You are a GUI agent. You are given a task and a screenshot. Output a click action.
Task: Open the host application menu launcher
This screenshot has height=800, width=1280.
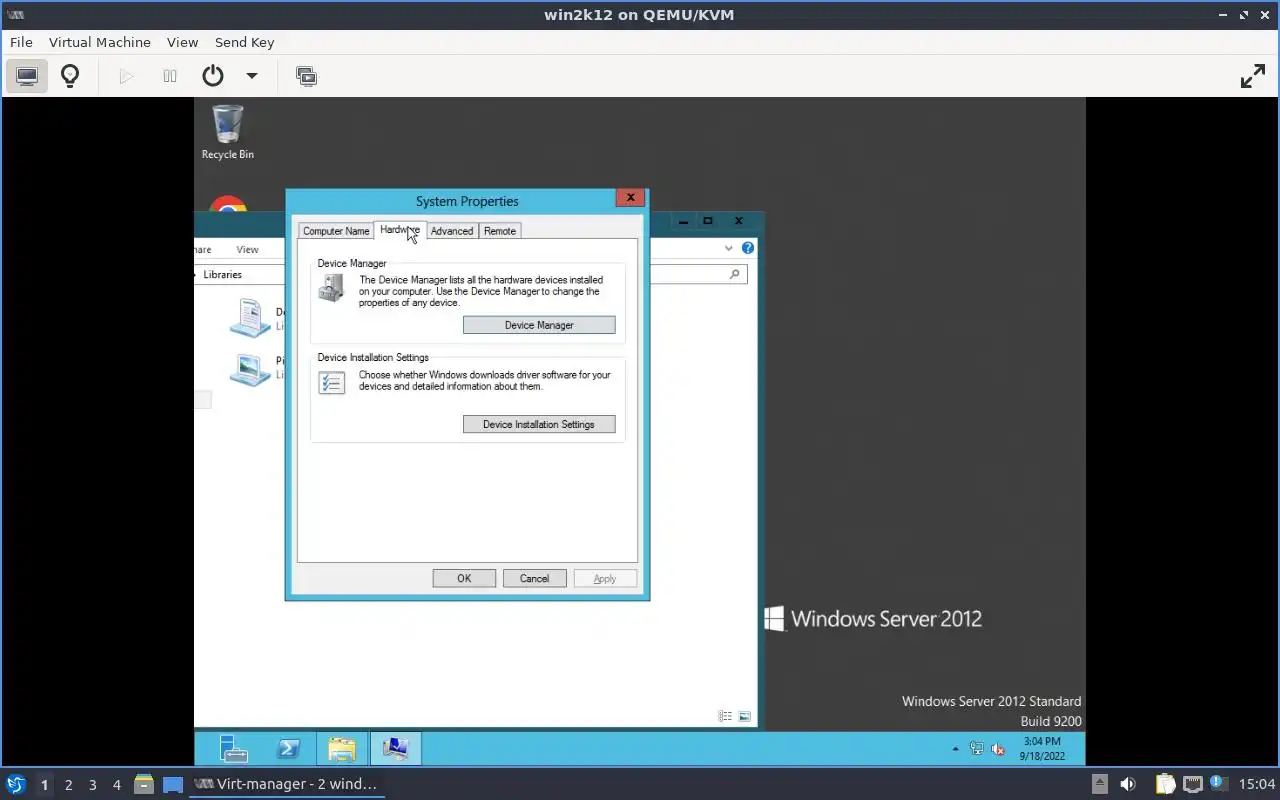click(x=15, y=784)
